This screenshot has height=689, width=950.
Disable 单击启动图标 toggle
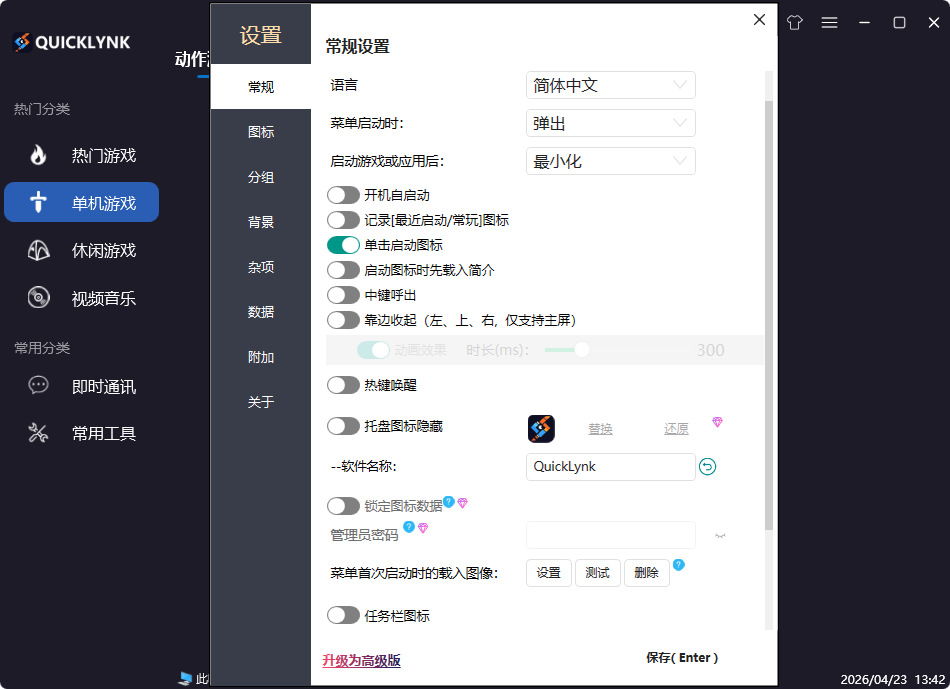click(344, 244)
